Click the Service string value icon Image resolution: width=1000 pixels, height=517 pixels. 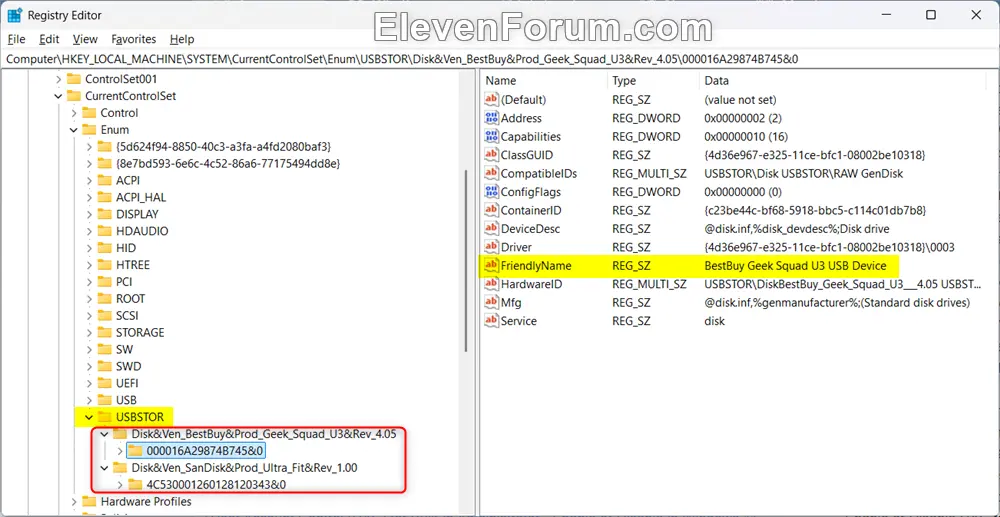[492, 321]
